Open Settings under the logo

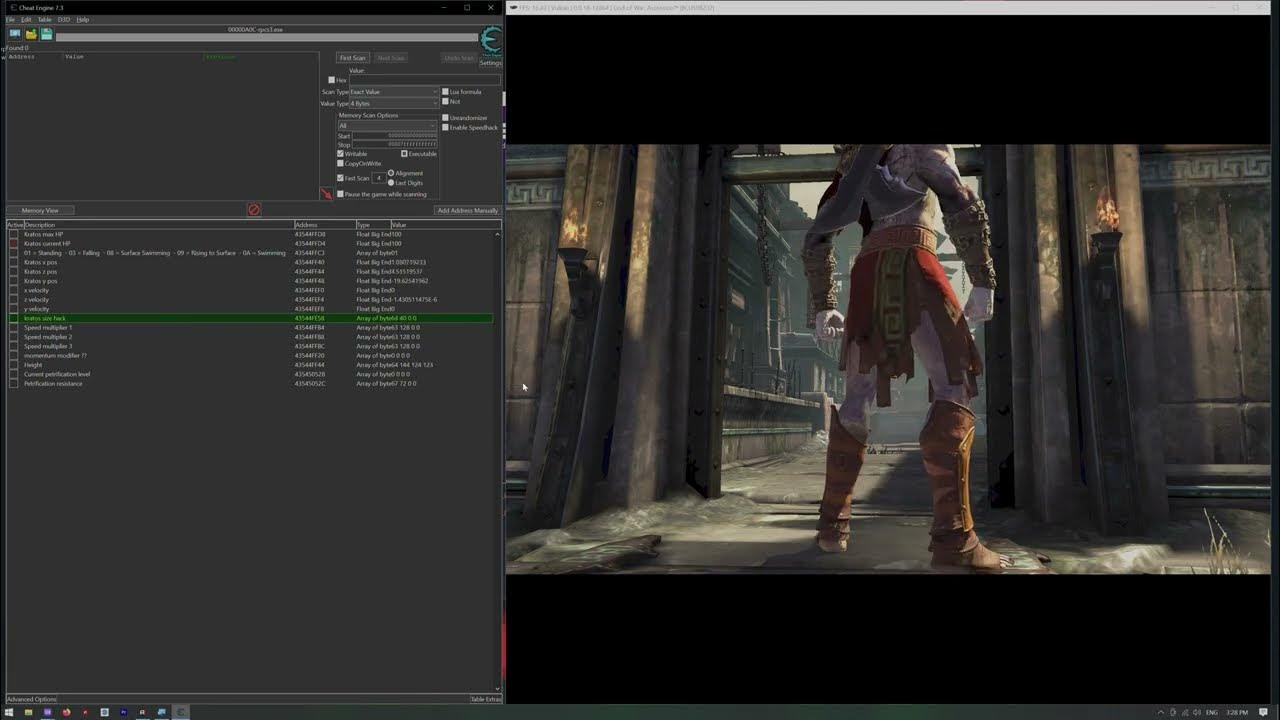(x=490, y=63)
